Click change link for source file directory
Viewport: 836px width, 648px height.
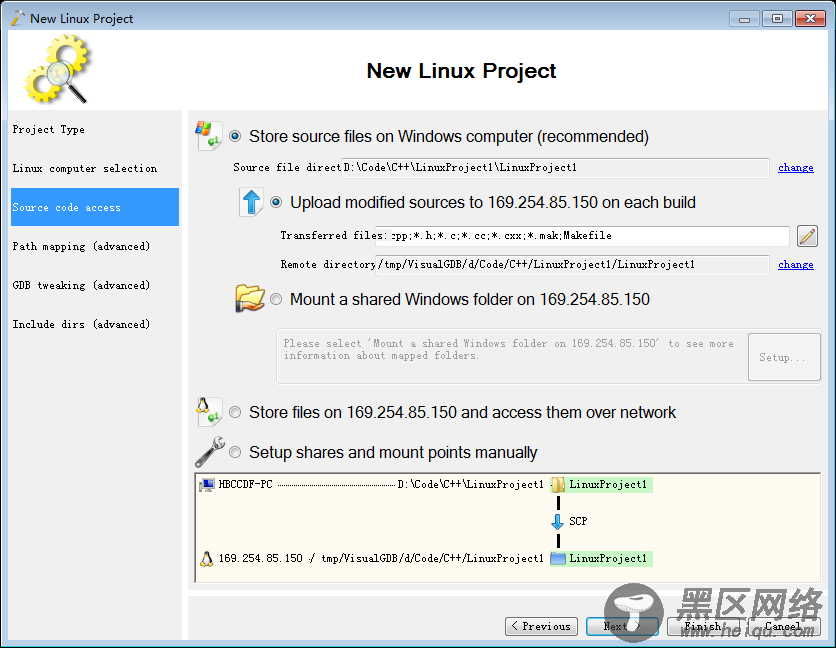pyautogui.click(x=795, y=167)
